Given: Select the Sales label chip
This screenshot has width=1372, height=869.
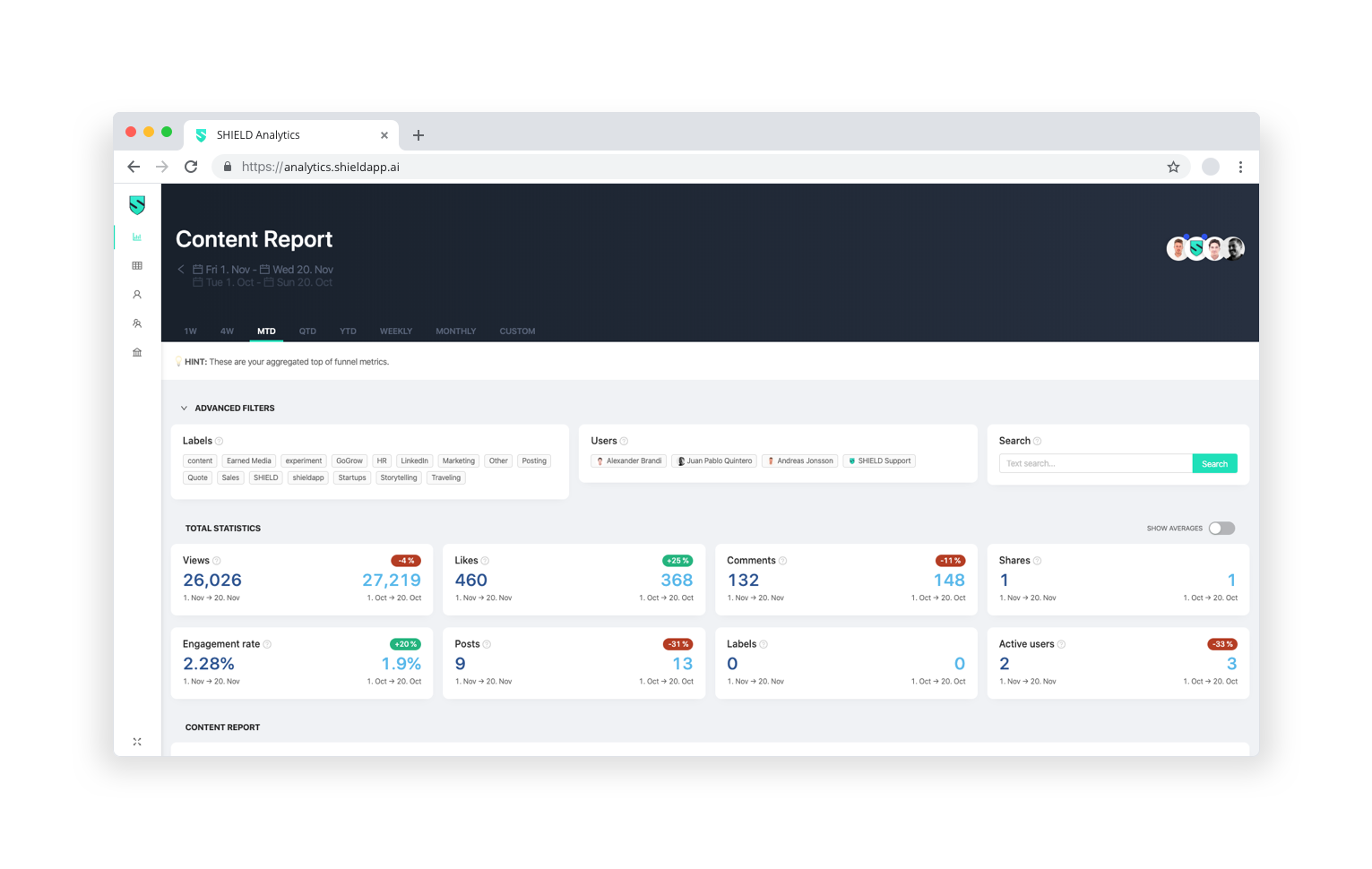Looking at the screenshot, I should pos(230,478).
